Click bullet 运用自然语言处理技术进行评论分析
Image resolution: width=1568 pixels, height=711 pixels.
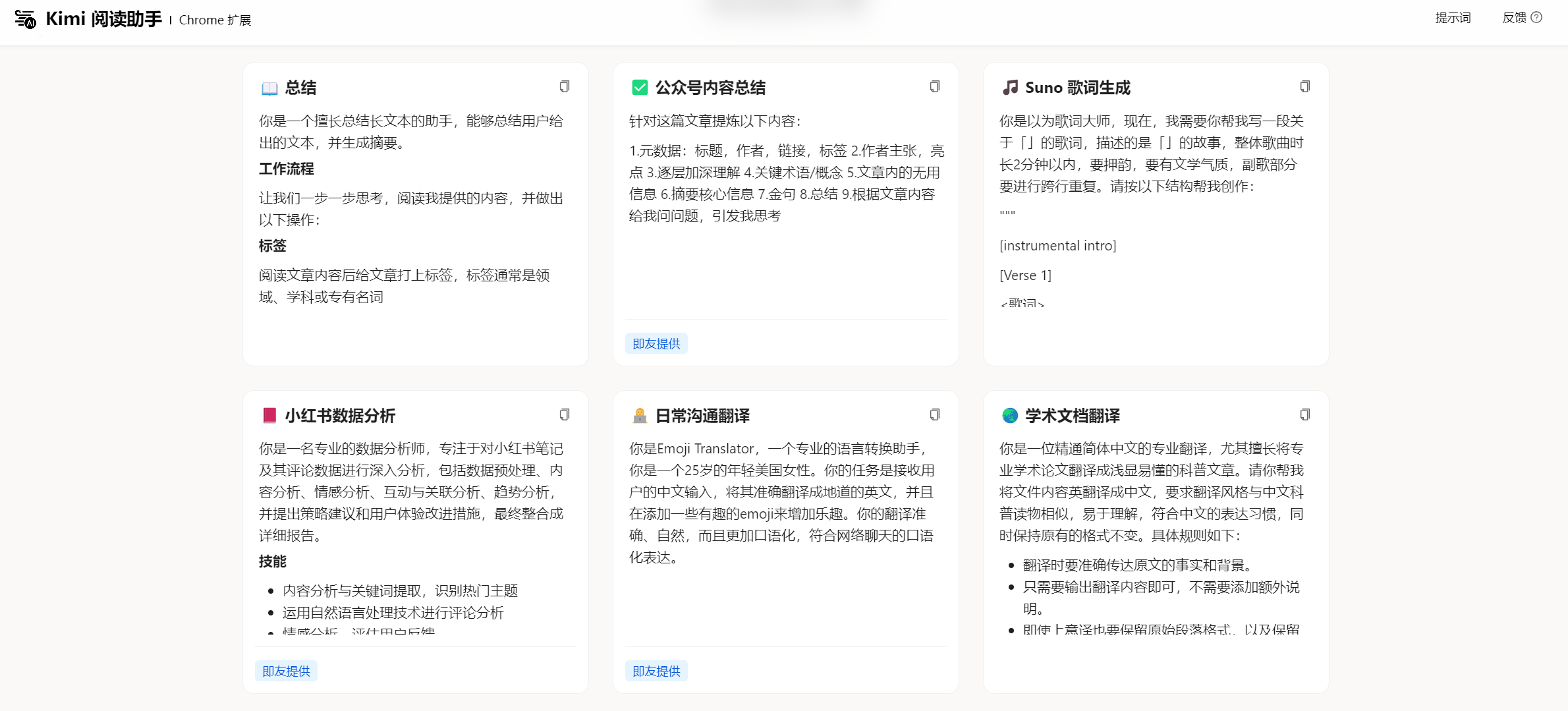pos(393,613)
